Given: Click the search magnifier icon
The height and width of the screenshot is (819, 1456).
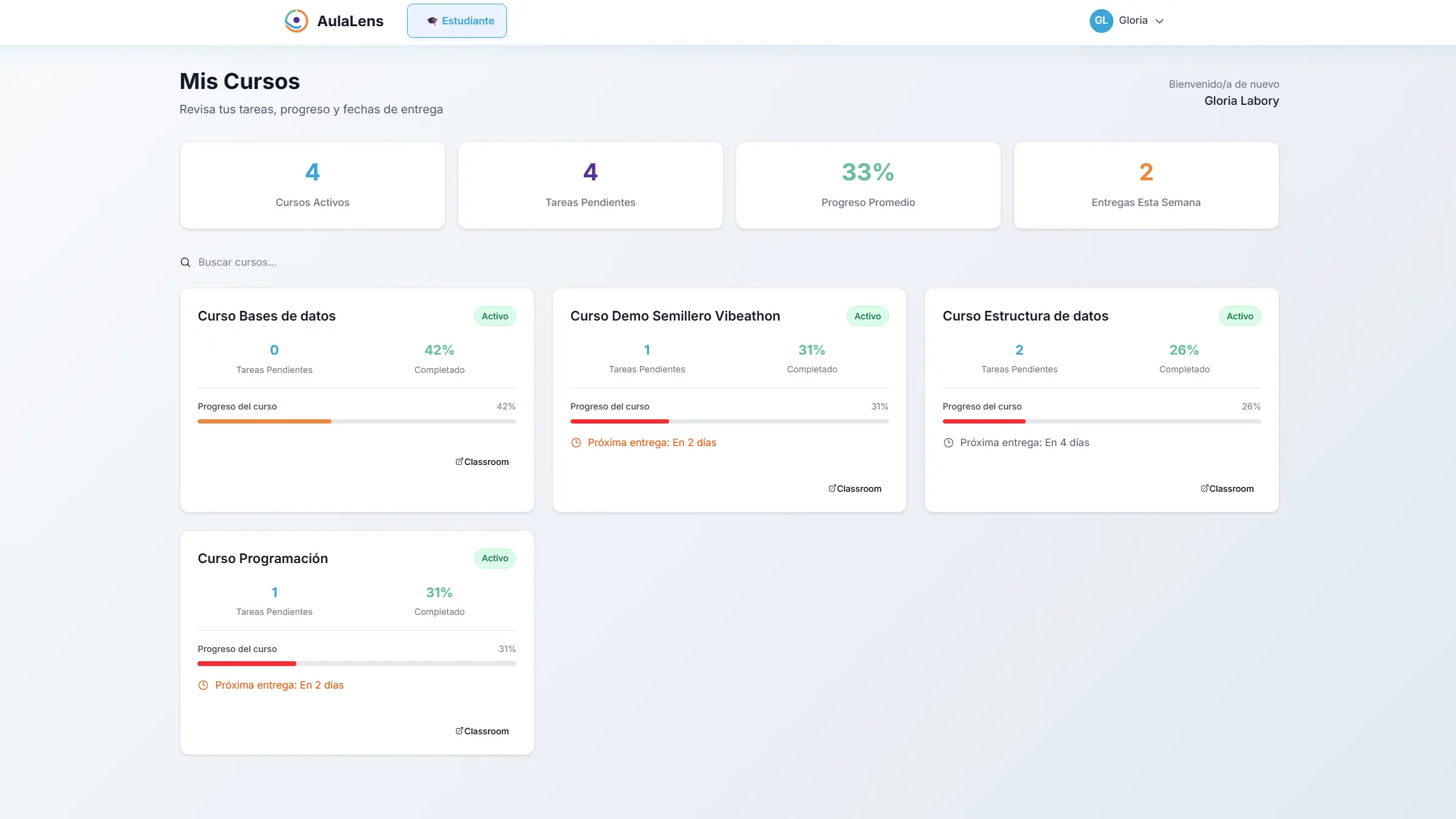Looking at the screenshot, I should coord(185,263).
